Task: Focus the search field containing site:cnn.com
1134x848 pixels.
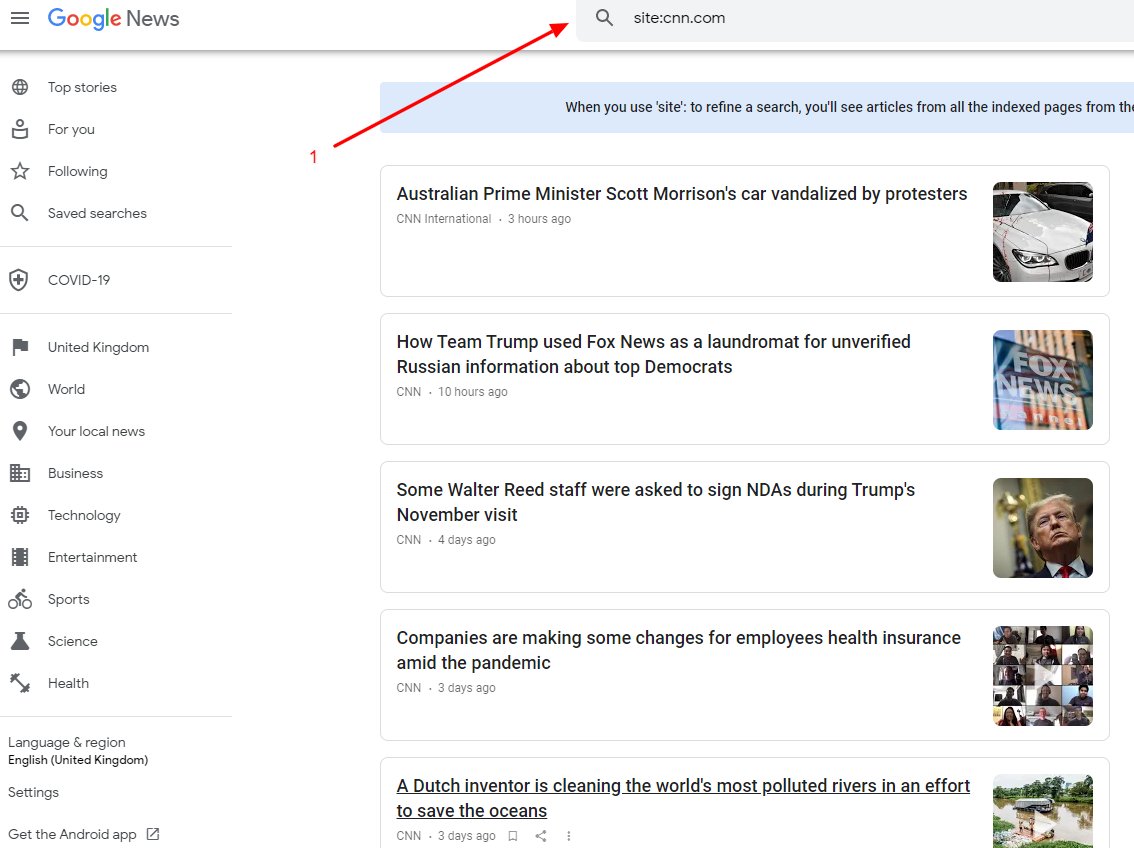Action: (855, 20)
